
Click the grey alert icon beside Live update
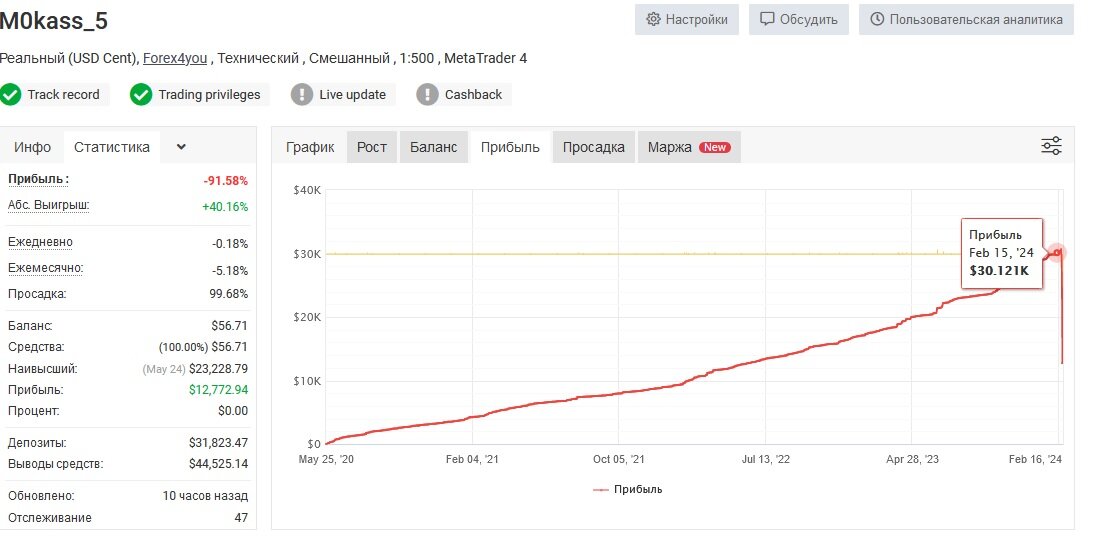[x=302, y=95]
